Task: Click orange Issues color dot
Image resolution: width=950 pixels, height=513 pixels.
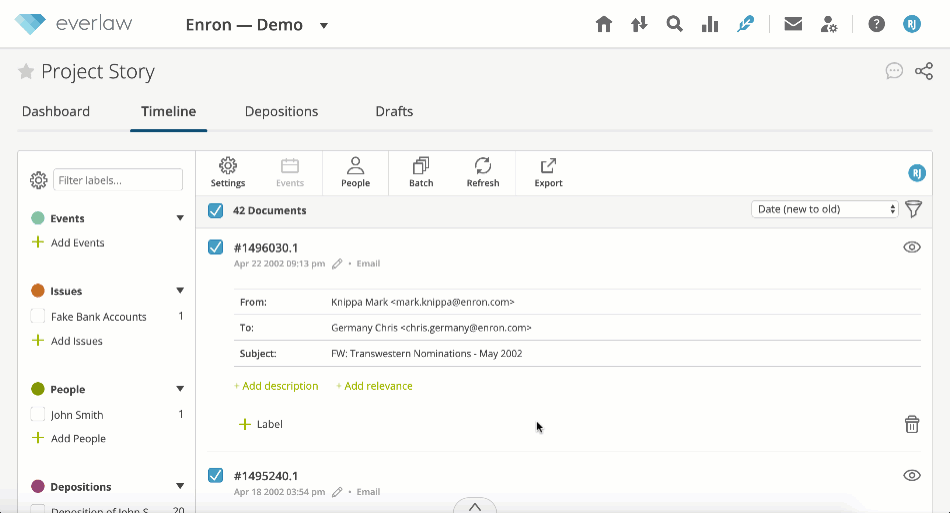Action: coord(38,291)
